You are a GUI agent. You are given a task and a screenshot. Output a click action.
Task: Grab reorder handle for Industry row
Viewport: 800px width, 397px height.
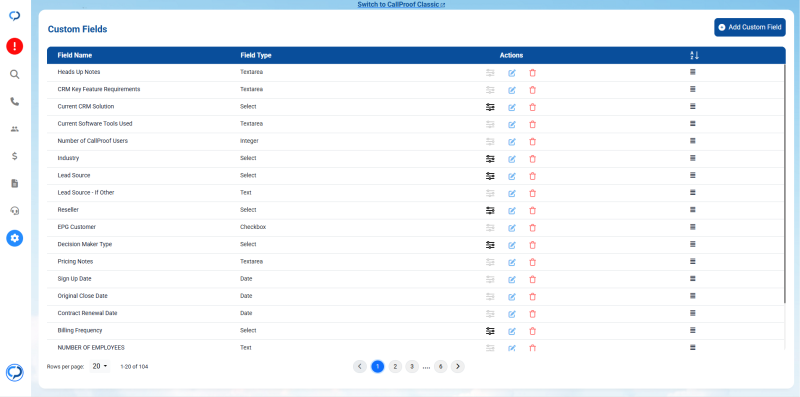click(x=693, y=158)
